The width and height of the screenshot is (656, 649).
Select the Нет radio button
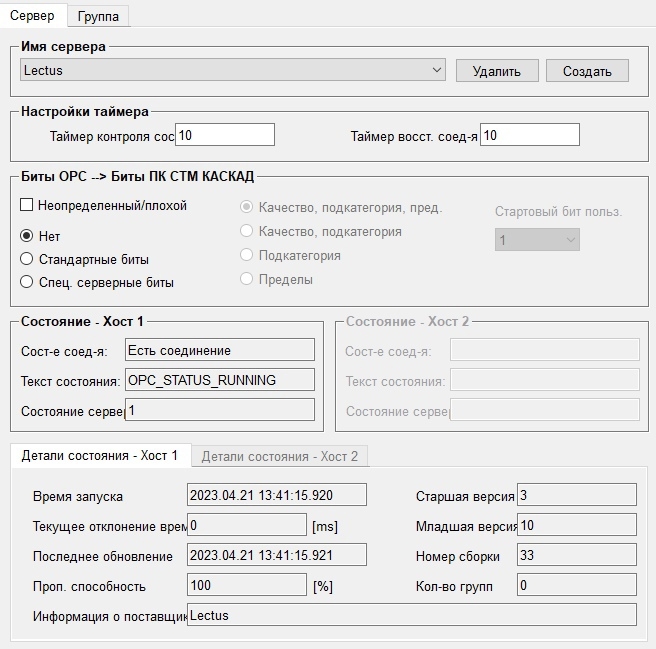point(26,236)
